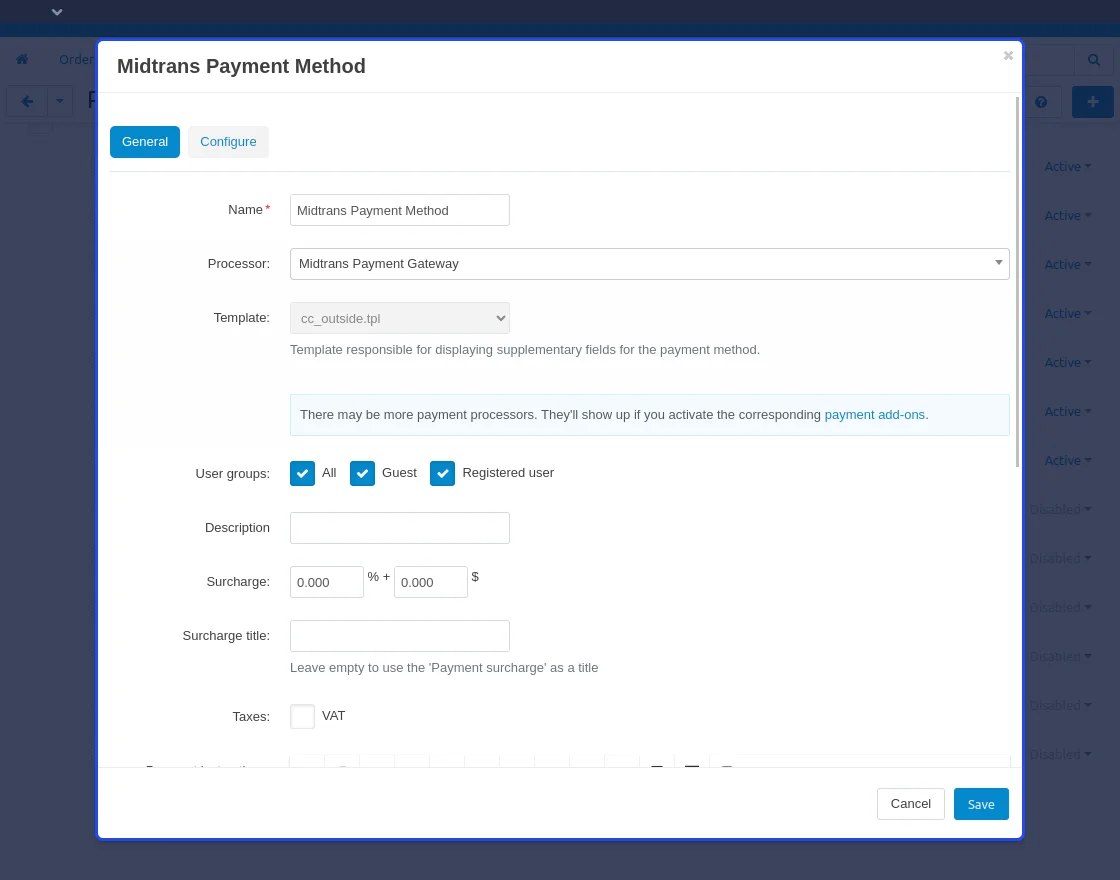Viewport: 1120px width, 880px height.
Task: Close the Midtrans Payment Method dialog
Action: click(1008, 56)
